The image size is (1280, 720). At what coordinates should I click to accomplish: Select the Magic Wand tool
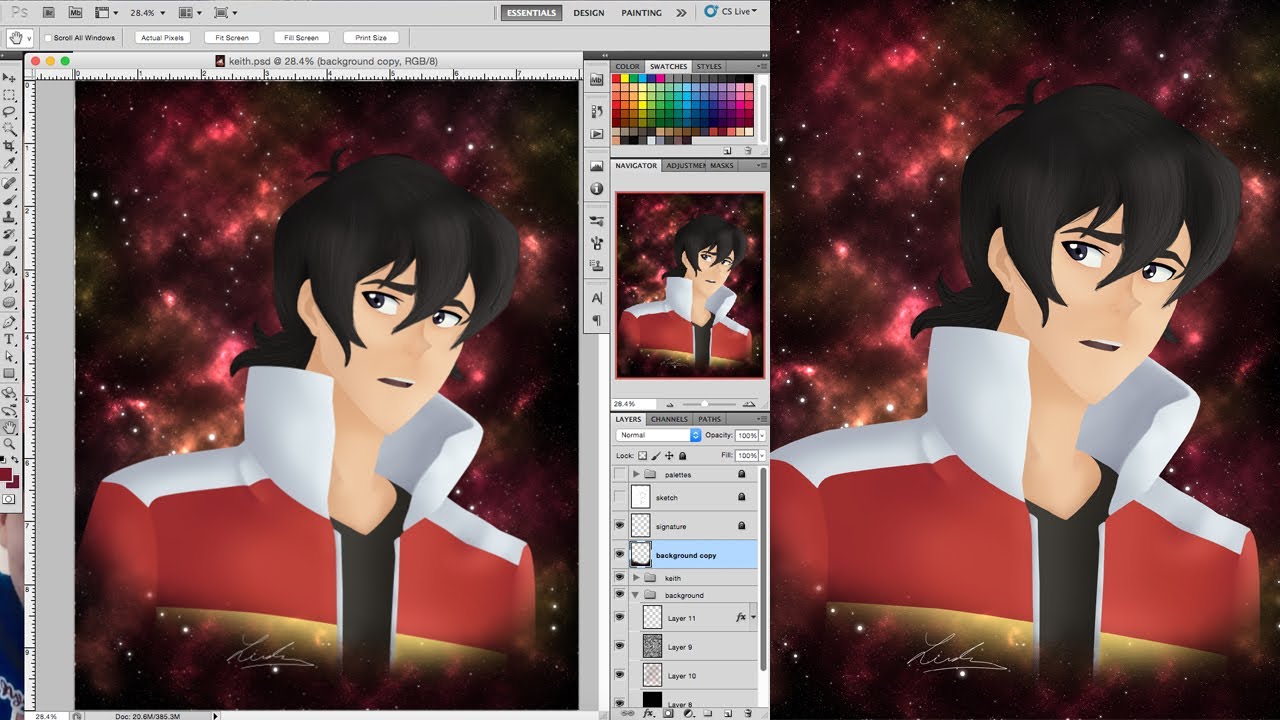pyautogui.click(x=9, y=129)
